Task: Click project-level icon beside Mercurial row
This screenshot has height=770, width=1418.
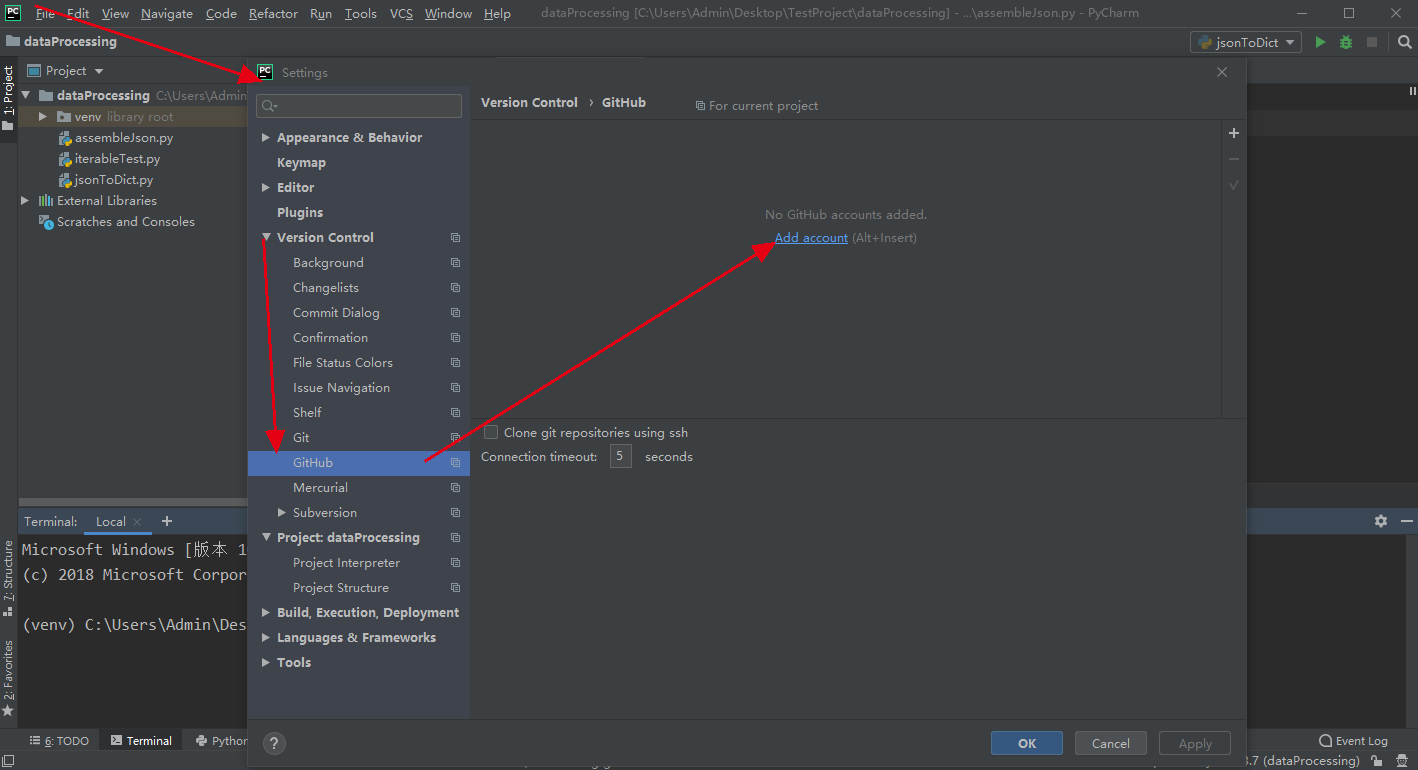Action: (455, 488)
